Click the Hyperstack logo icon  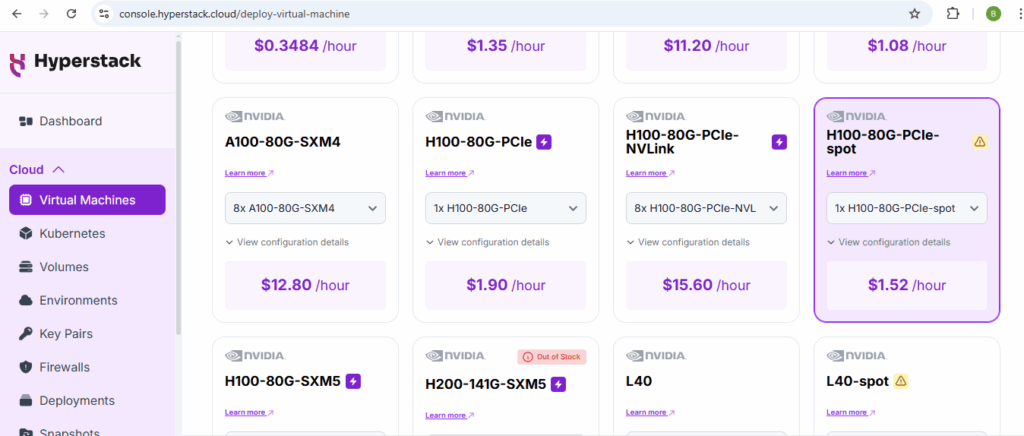coord(18,64)
